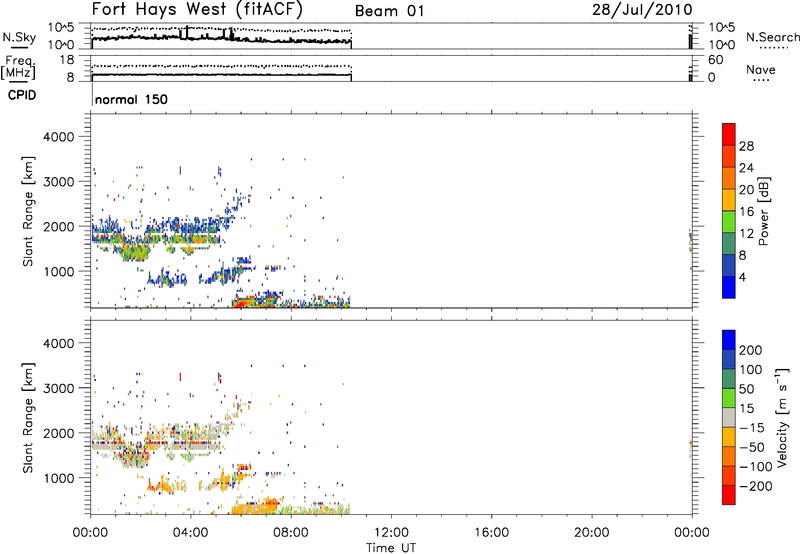Screen dimensions: 800x554
Task: Click the −100 label on the velocity colorbar
Action: point(756,467)
